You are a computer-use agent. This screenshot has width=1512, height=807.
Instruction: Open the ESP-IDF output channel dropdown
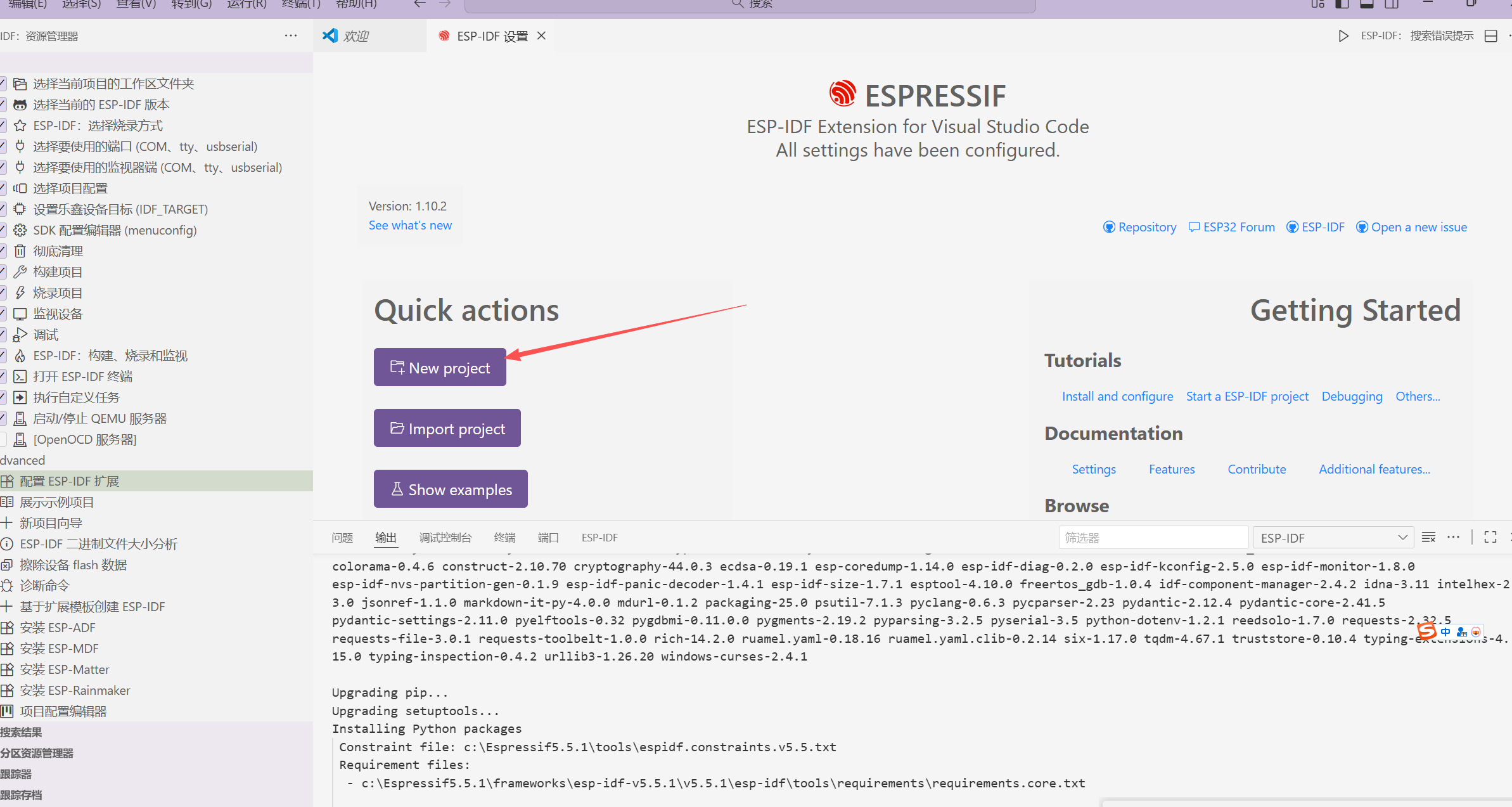click(1333, 538)
